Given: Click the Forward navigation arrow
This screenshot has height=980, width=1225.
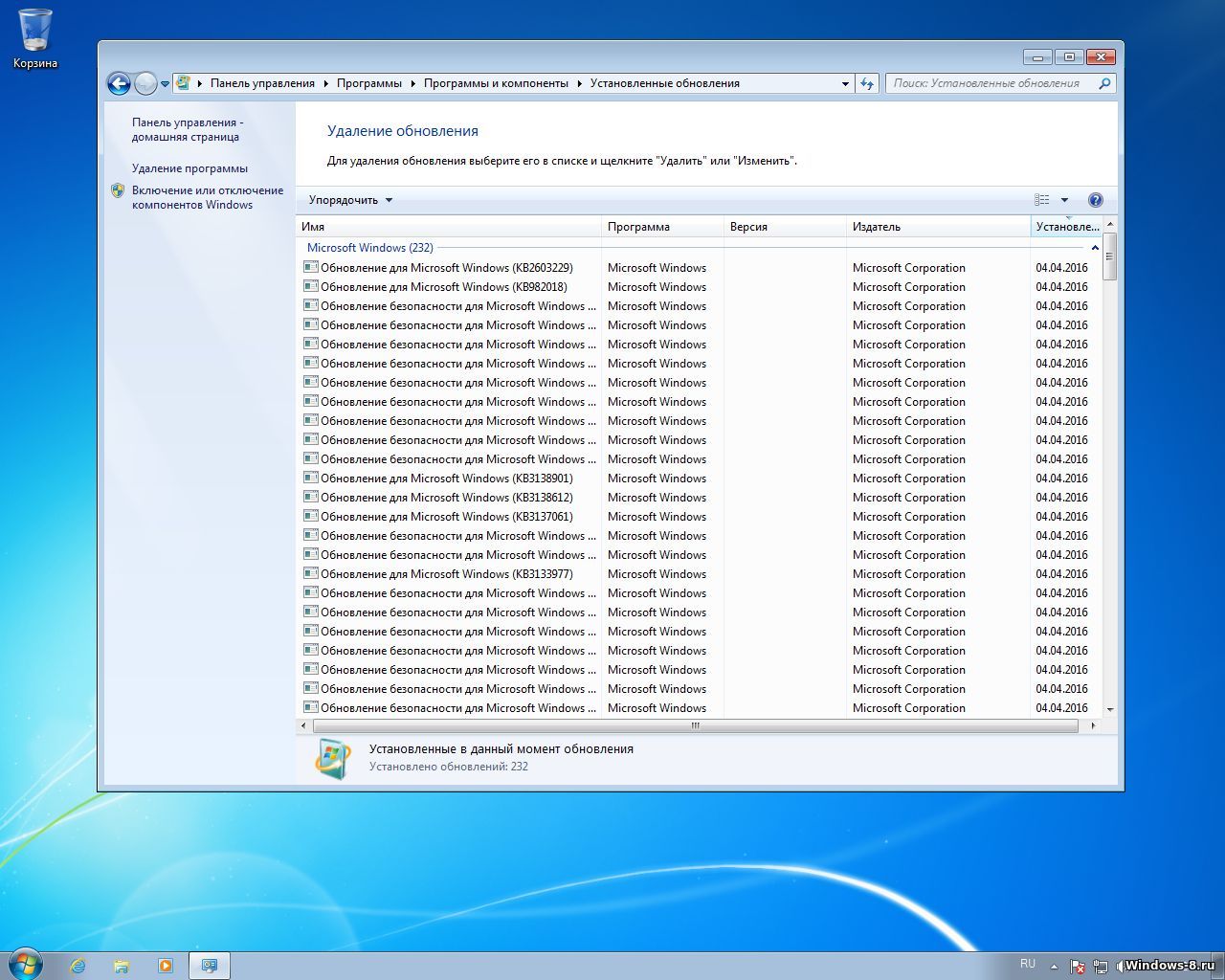Looking at the screenshot, I should (x=145, y=84).
